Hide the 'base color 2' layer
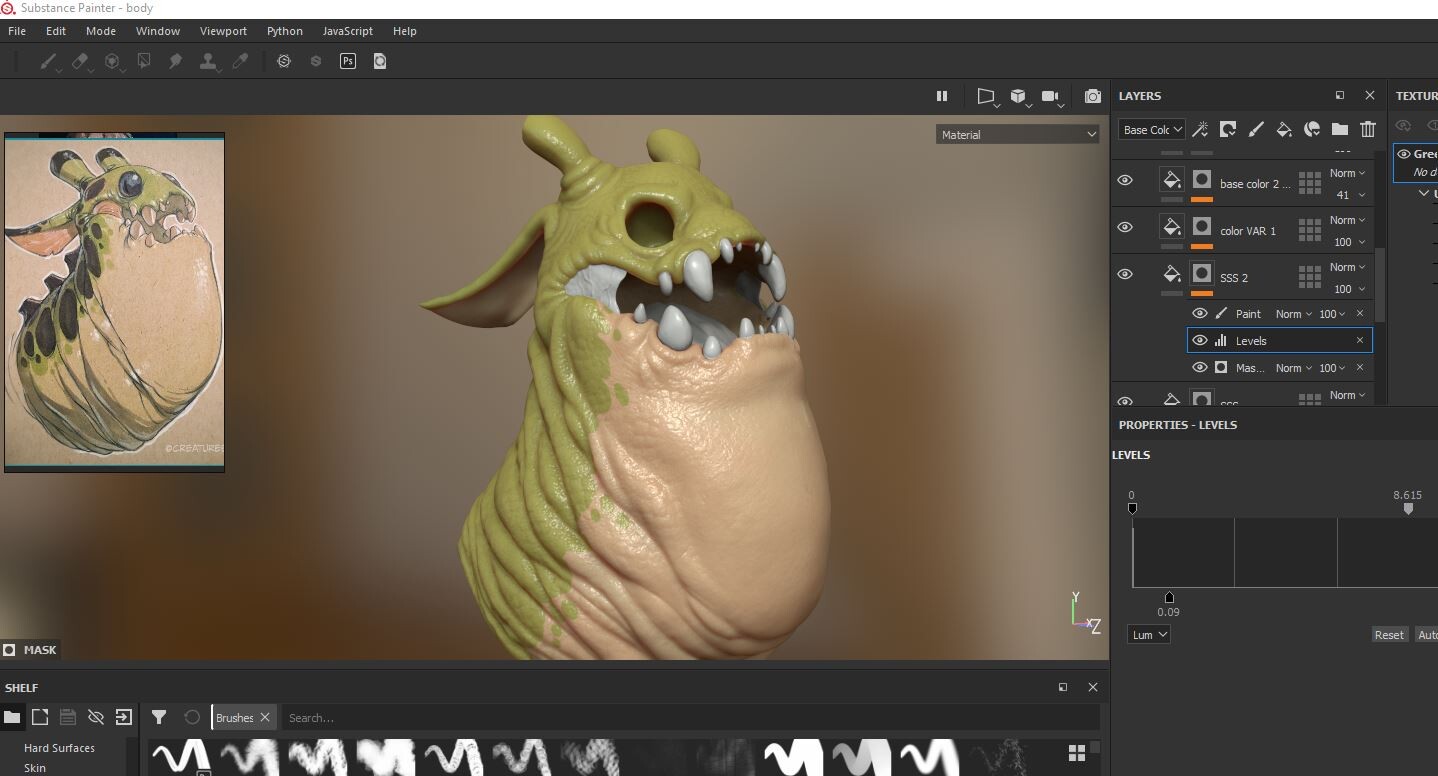This screenshot has height=776, width=1438. pyautogui.click(x=1125, y=180)
